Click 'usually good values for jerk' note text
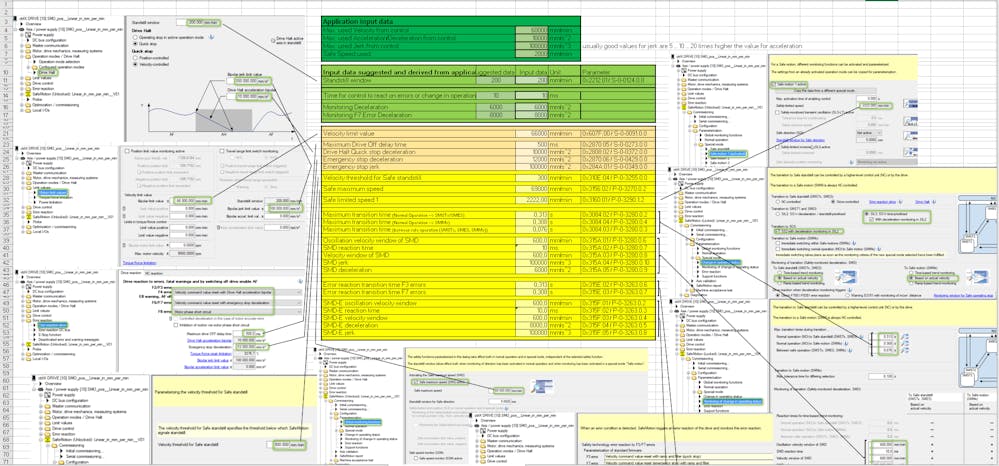 pos(693,47)
